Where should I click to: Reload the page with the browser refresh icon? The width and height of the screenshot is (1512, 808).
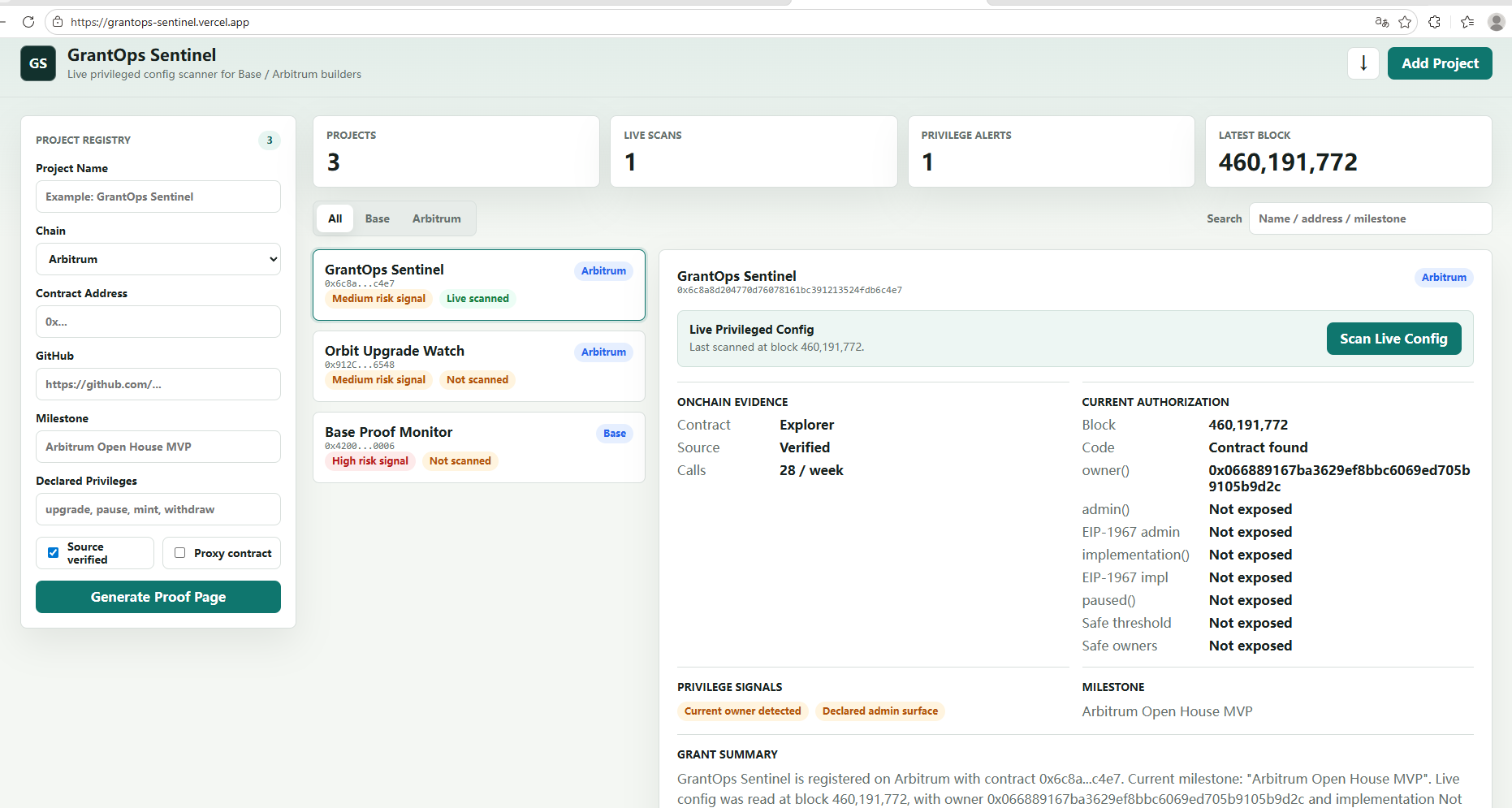28,22
